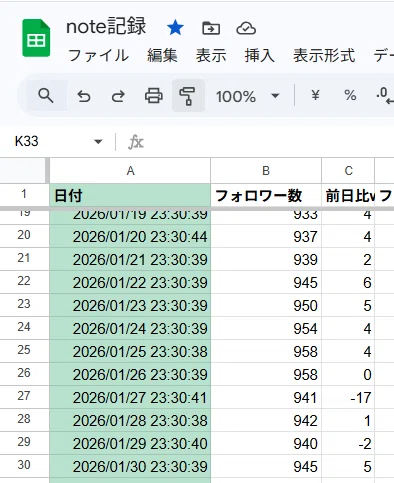Screen dimensions: 394x483
Task: Open the 挿入 menu
Action: coord(260,55)
